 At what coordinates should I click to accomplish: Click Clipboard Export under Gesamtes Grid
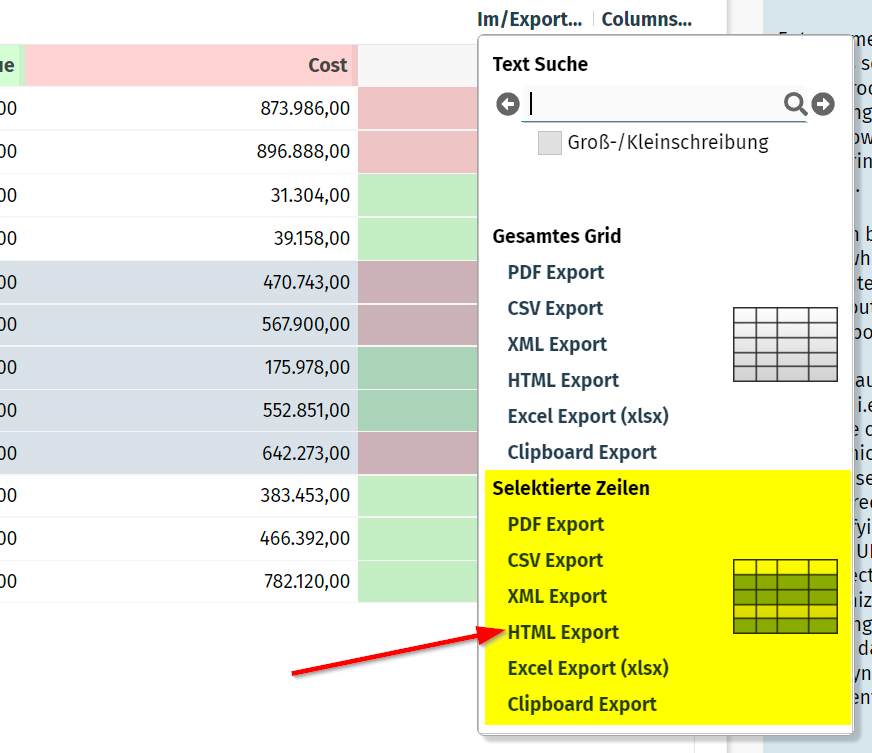coord(582,452)
